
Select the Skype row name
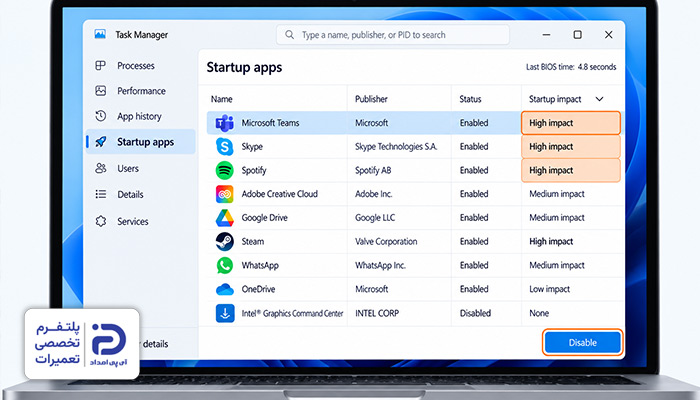coord(252,146)
